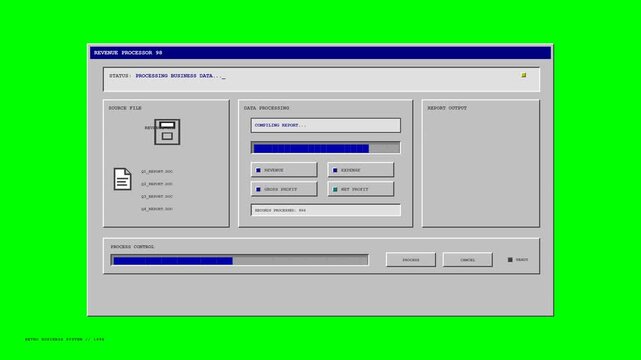Click the Cancel button

pos(468,259)
